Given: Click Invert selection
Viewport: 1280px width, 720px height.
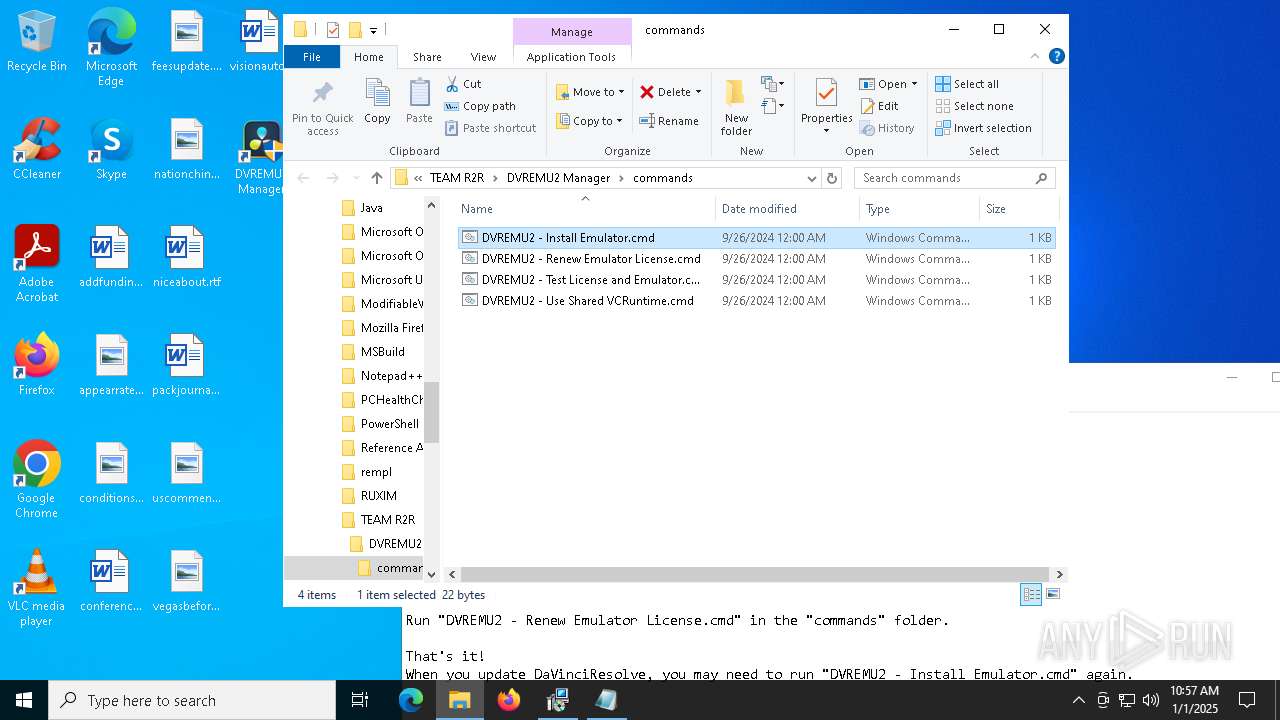Looking at the screenshot, I should (983, 128).
